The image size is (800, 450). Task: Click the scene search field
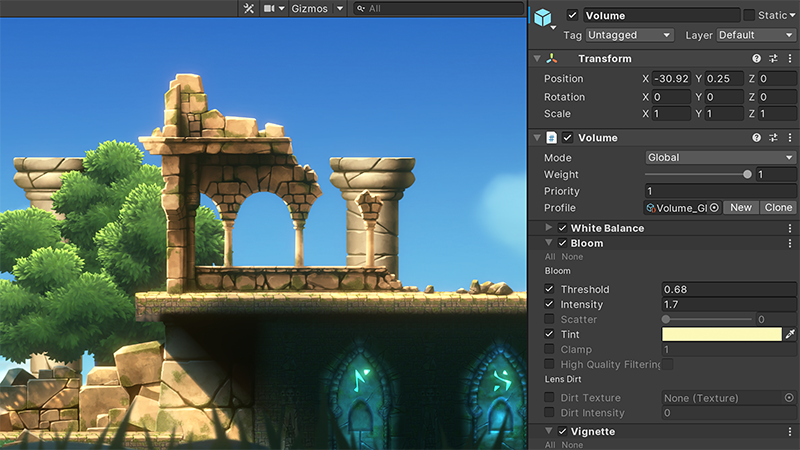(440, 8)
